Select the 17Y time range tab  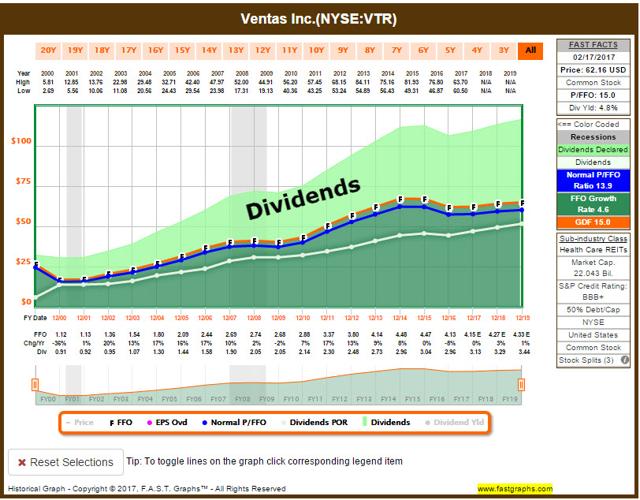[129, 51]
